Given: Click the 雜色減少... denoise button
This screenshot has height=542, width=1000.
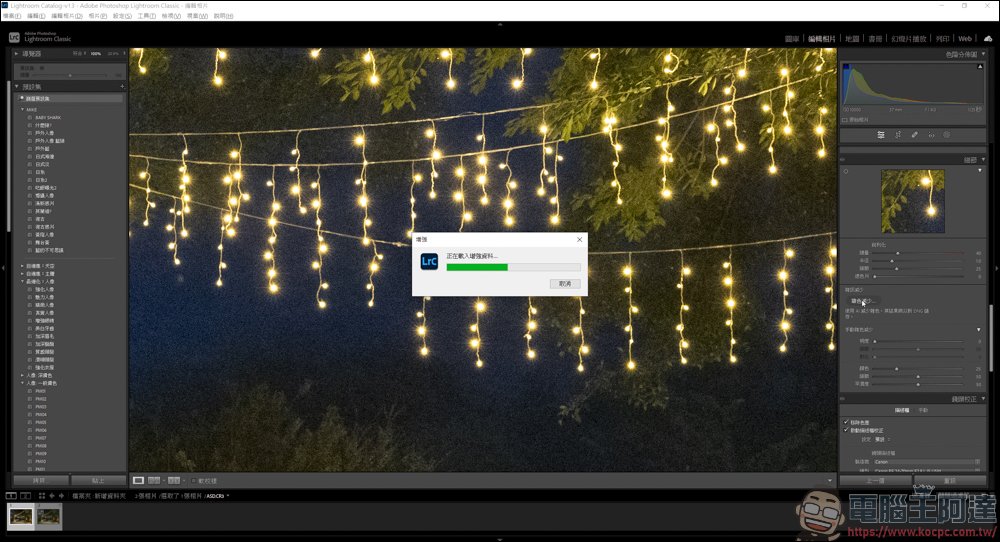Looking at the screenshot, I should tap(862, 301).
